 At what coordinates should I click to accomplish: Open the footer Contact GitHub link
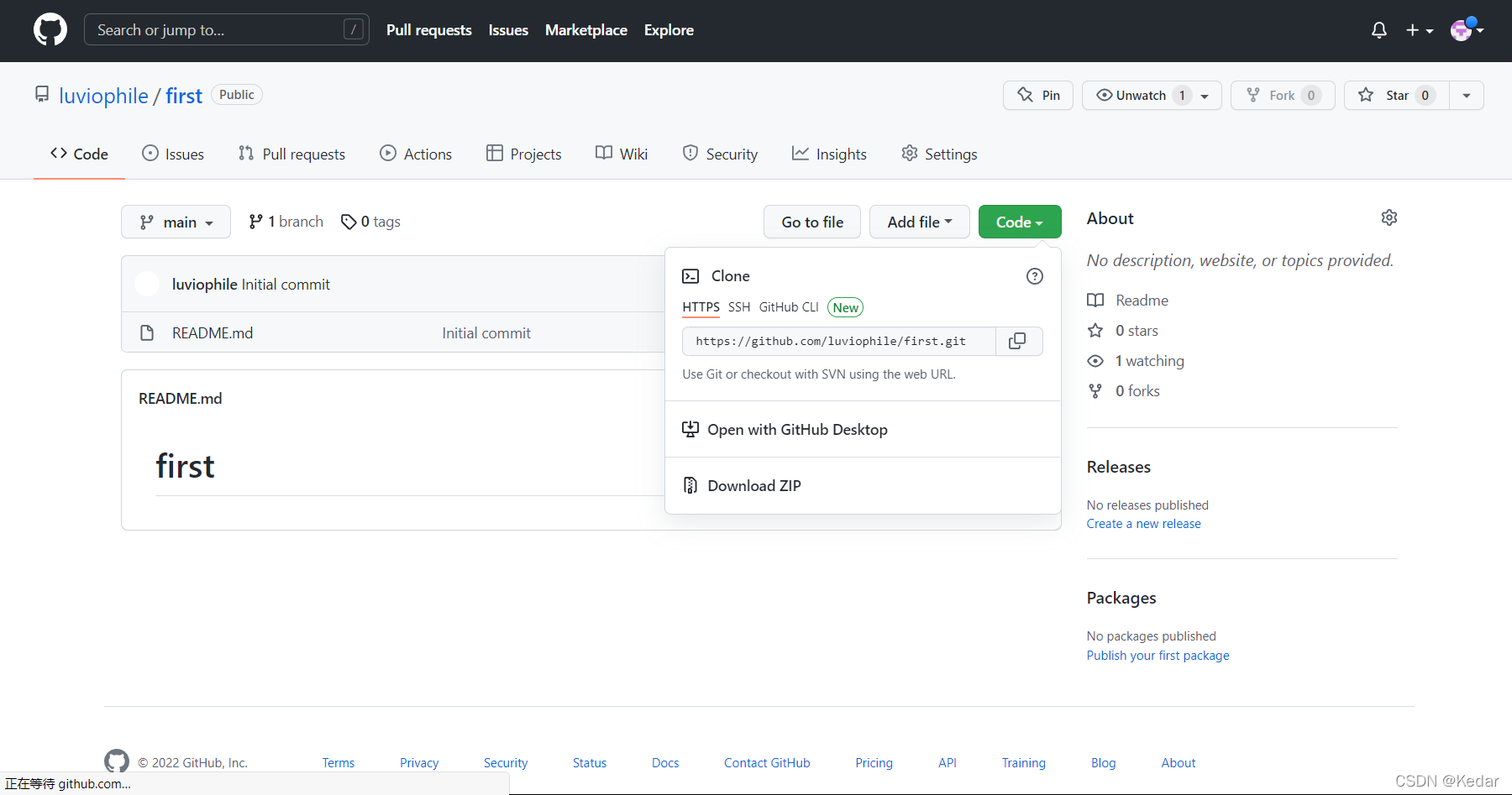tap(767, 763)
